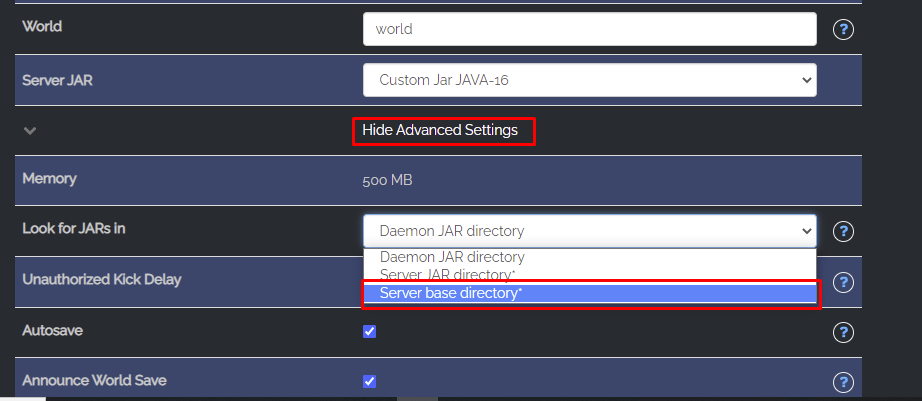The image size is (922, 401).
Task: Click the Autosave help question mark
Action: [843, 332]
